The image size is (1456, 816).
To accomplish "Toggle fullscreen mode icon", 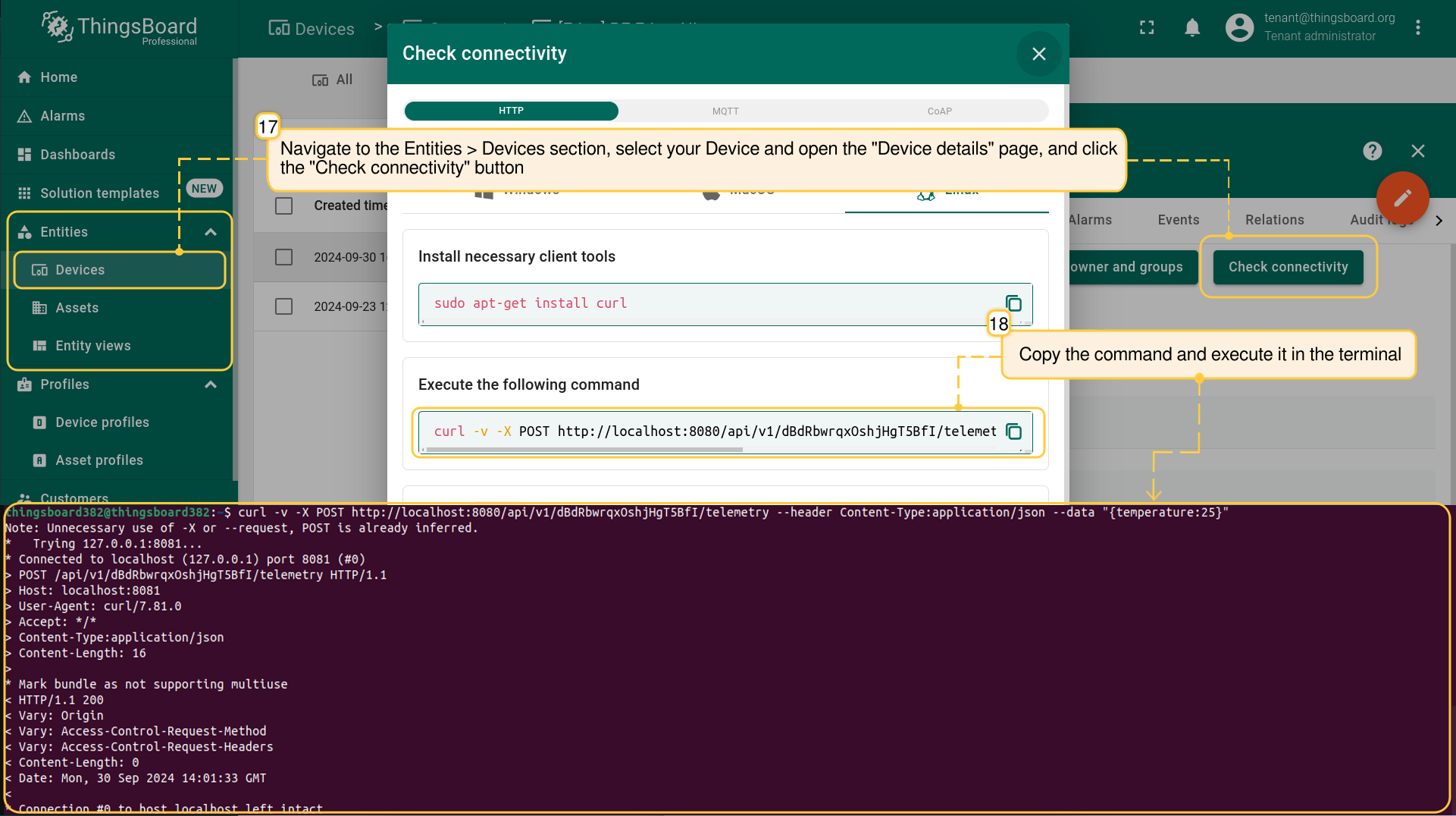I will pos(1147,28).
